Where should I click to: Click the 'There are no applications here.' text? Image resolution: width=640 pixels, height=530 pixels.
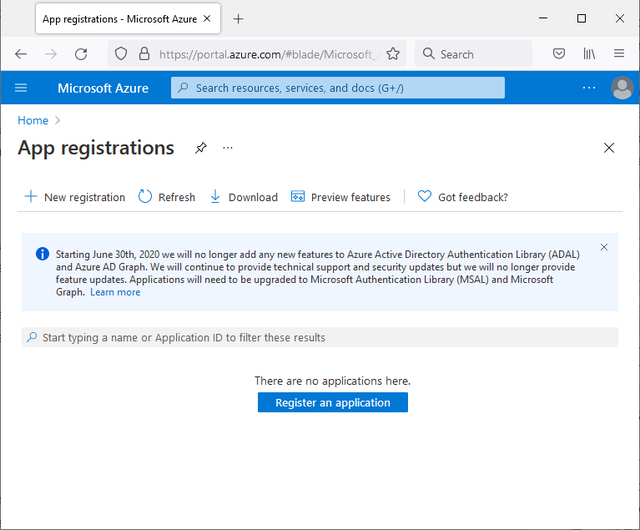[333, 381]
